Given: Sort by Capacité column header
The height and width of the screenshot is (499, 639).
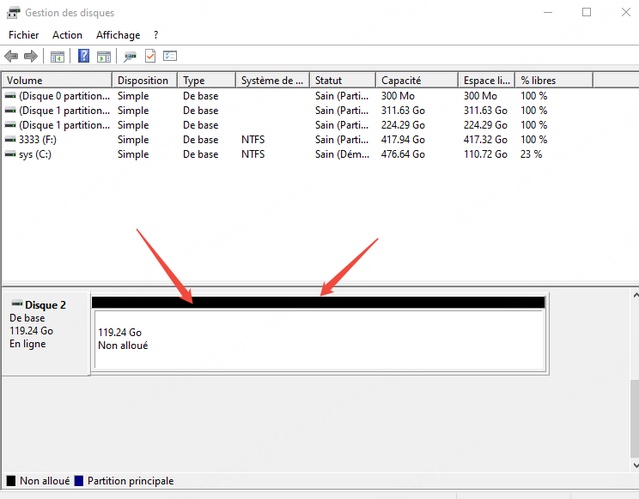Looking at the screenshot, I should pos(417,80).
